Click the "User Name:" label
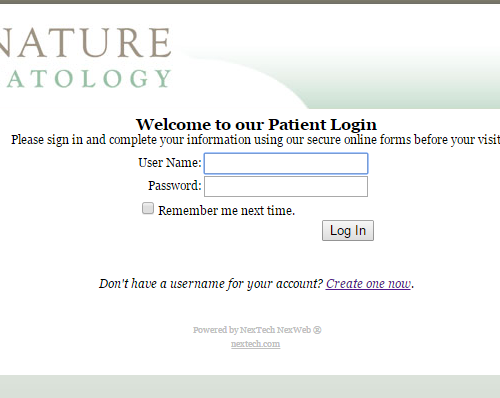This screenshot has width=500, height=398. point(170,163)
